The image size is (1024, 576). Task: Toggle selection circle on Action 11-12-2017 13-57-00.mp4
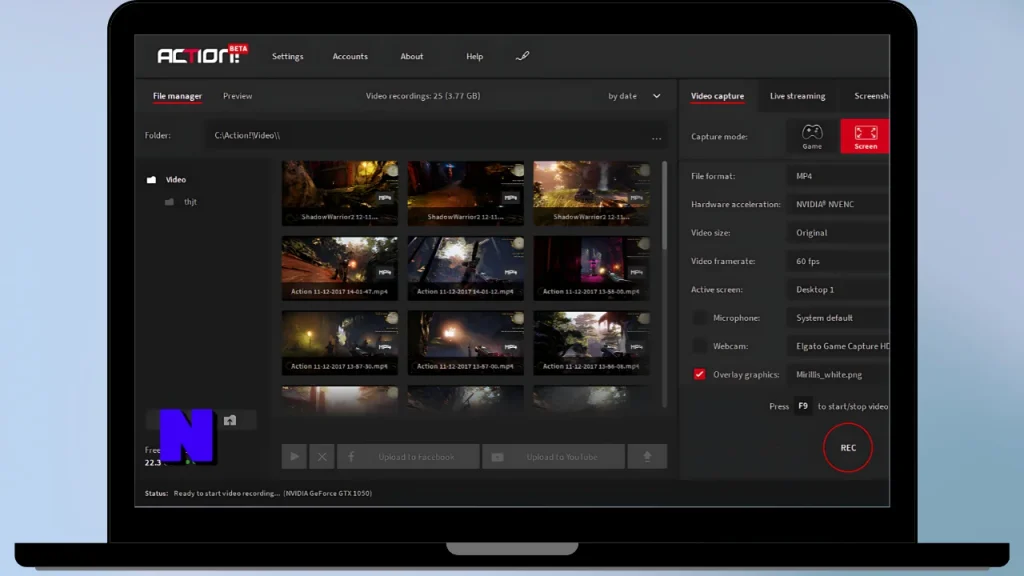(518, 318)
